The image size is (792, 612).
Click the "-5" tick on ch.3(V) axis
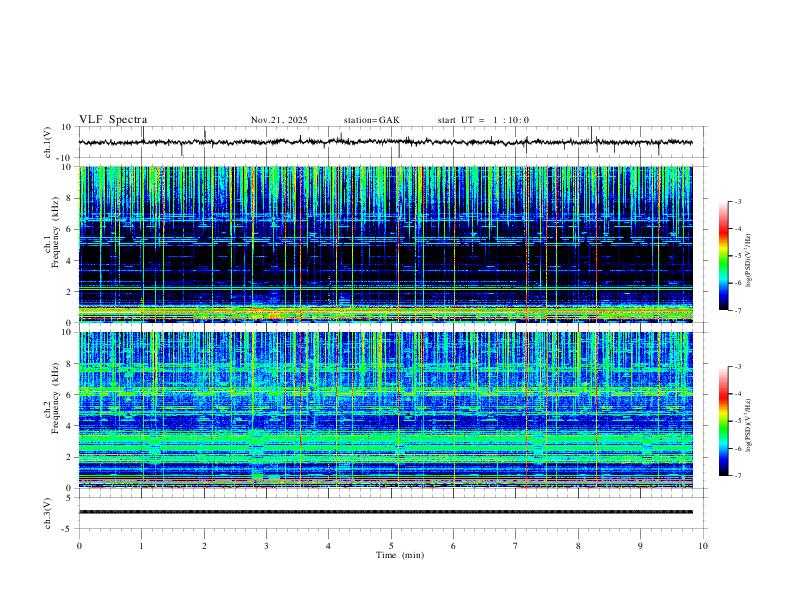[x=68, y=529]
